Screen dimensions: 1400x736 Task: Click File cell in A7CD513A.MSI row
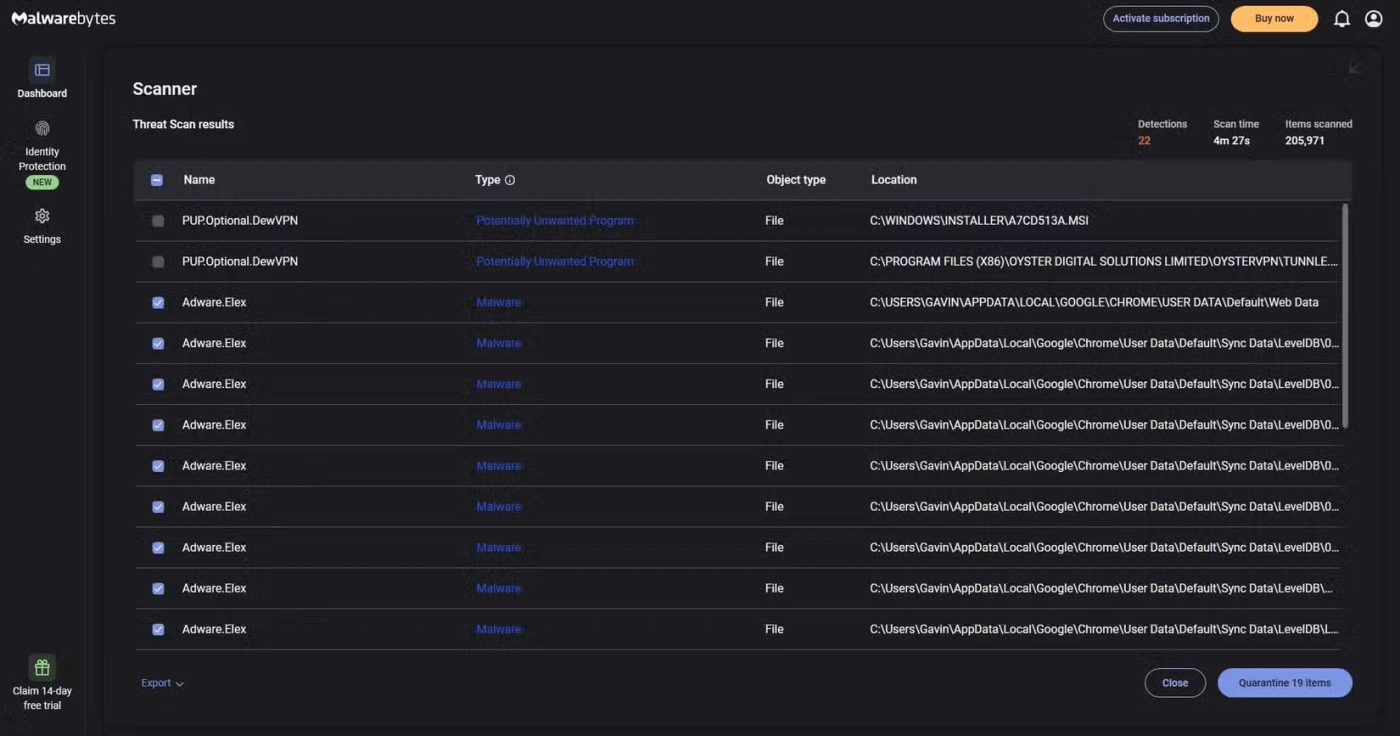point(774,221)
